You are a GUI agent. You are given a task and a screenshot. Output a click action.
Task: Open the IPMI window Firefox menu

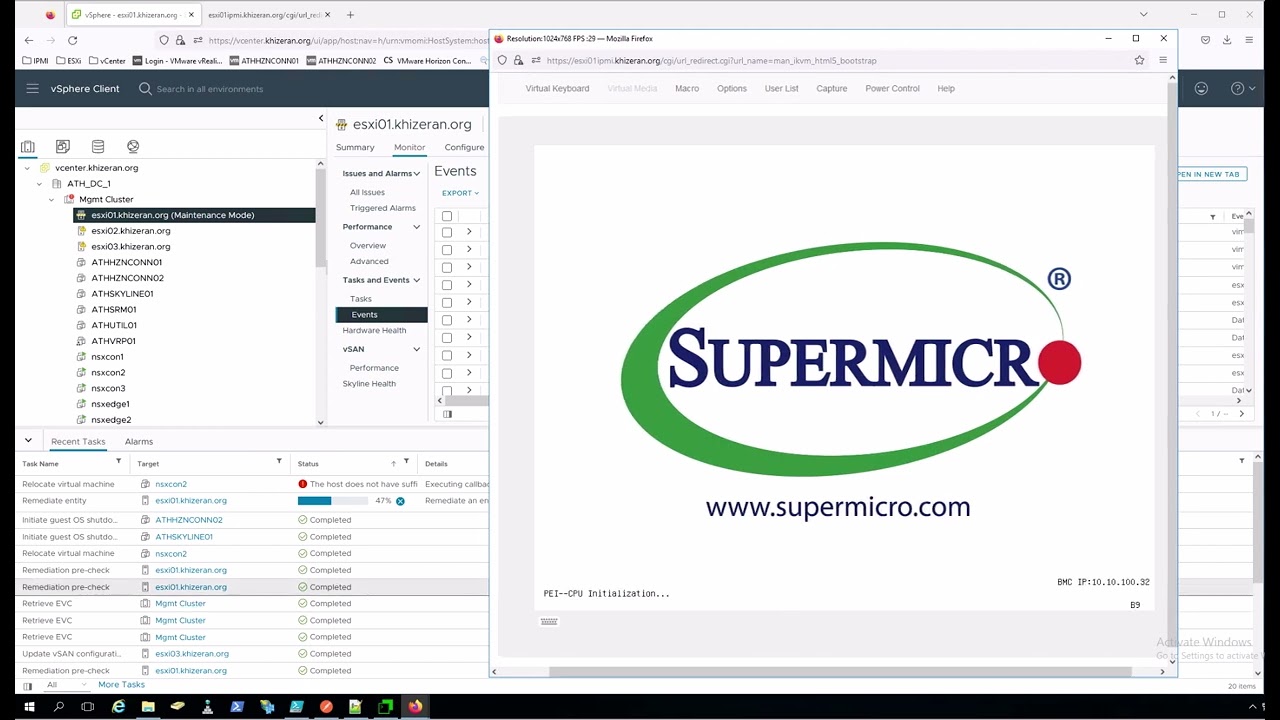point(1162,61)
